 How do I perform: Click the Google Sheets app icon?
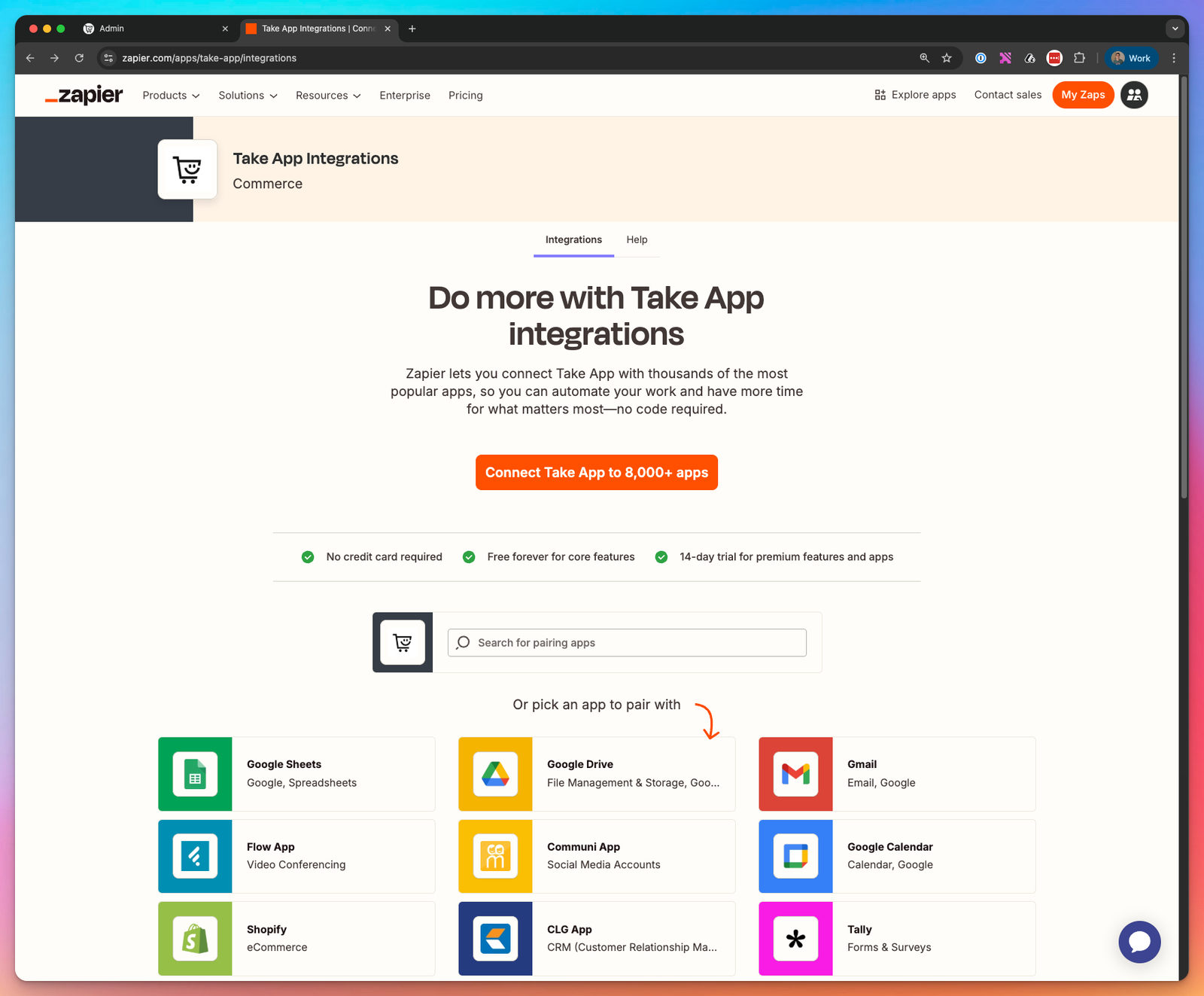(x=195, y=774)
